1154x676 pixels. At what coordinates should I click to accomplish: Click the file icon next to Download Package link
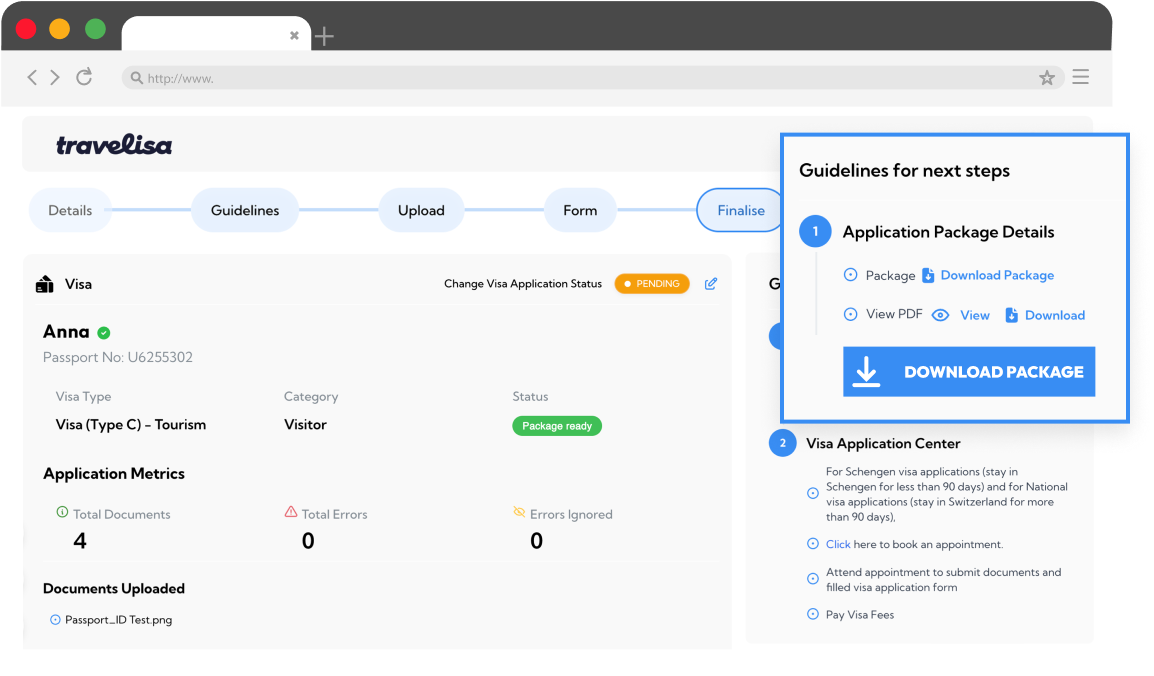click(928, 275)
